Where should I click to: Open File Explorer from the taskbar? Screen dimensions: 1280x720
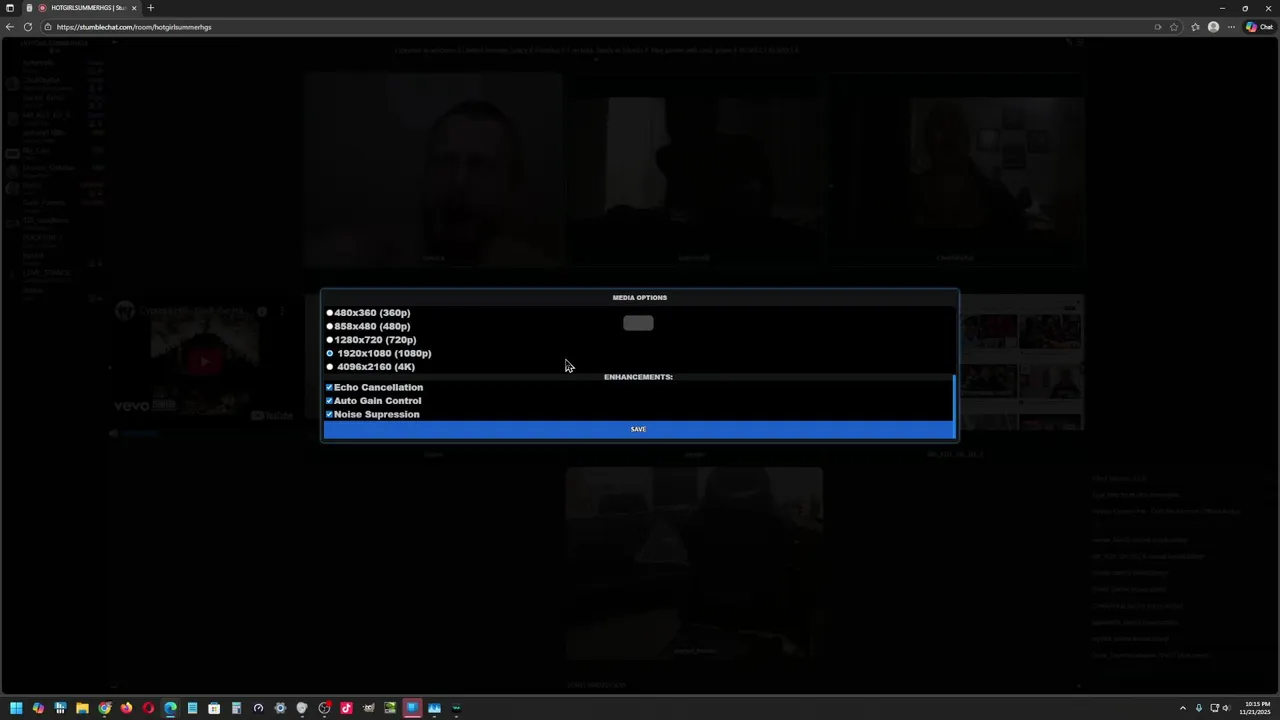click(82, 708)
